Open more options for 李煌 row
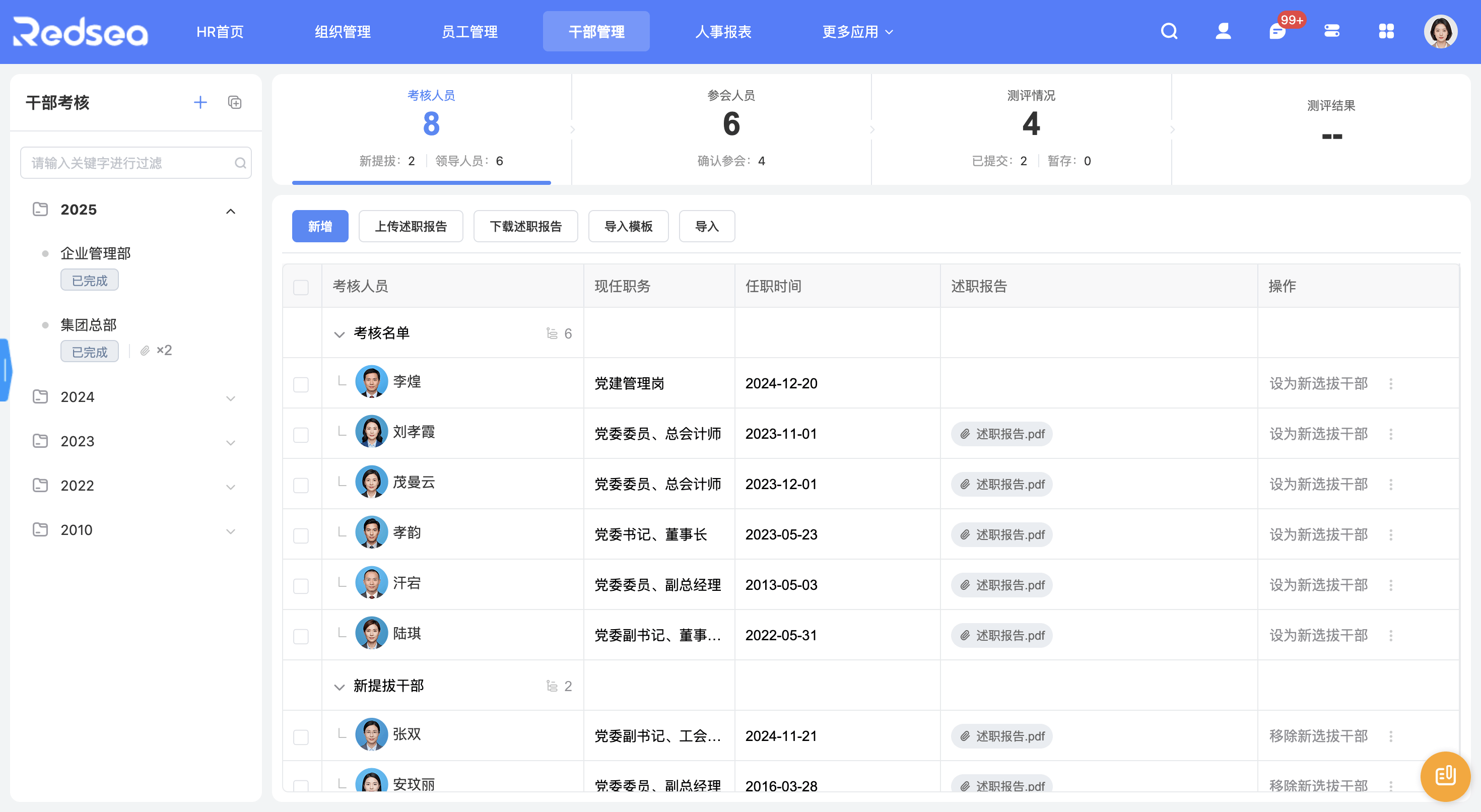The image size is (1481, 812). [1391, 383]
